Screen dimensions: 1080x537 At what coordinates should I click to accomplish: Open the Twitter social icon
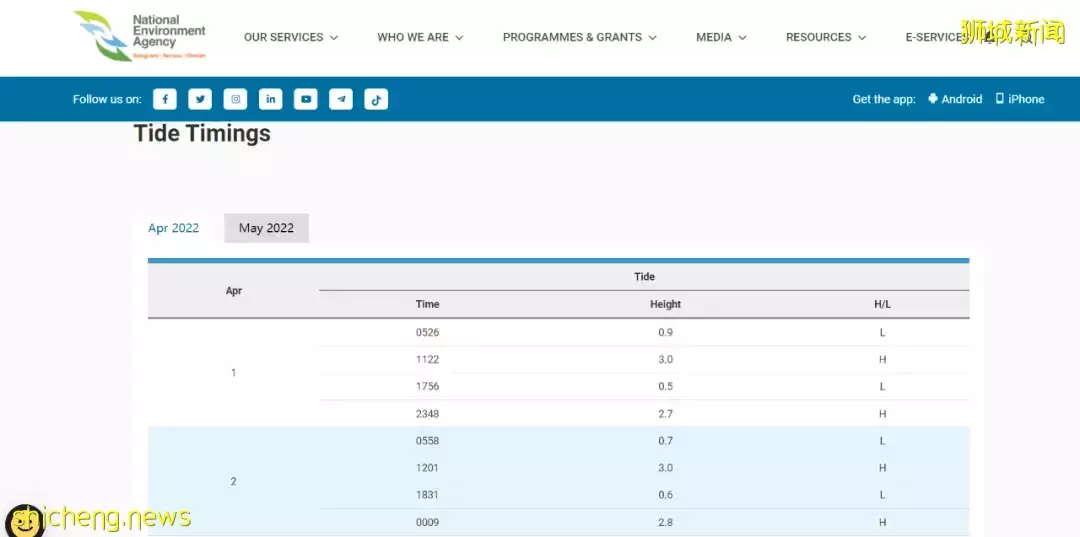pyautogui.click(x=200, y=99)
